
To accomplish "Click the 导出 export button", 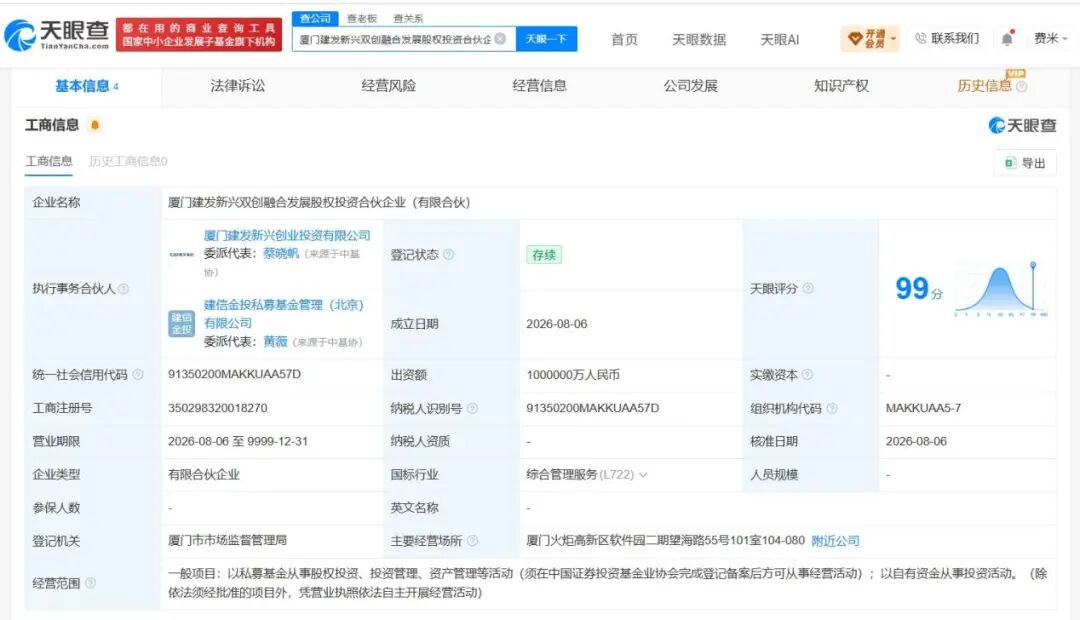I will 1025,163.
